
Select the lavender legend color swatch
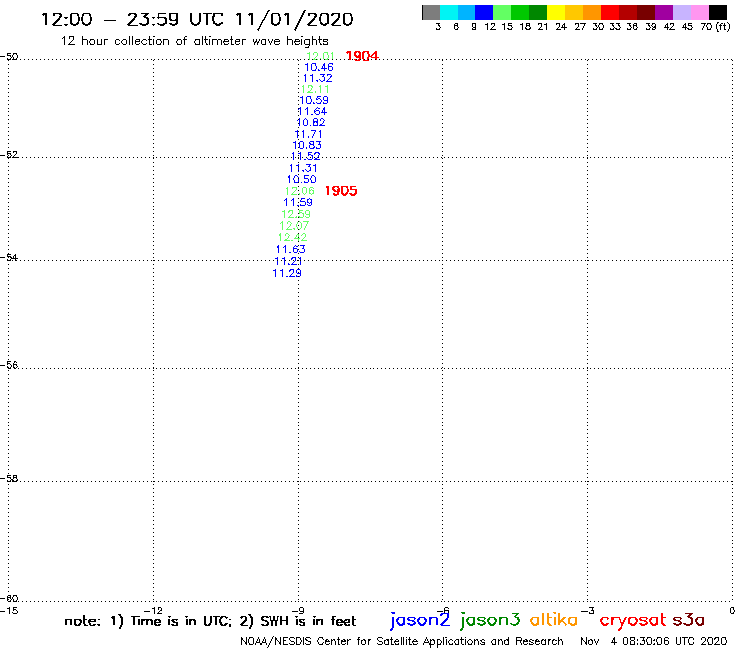(681, 12)
